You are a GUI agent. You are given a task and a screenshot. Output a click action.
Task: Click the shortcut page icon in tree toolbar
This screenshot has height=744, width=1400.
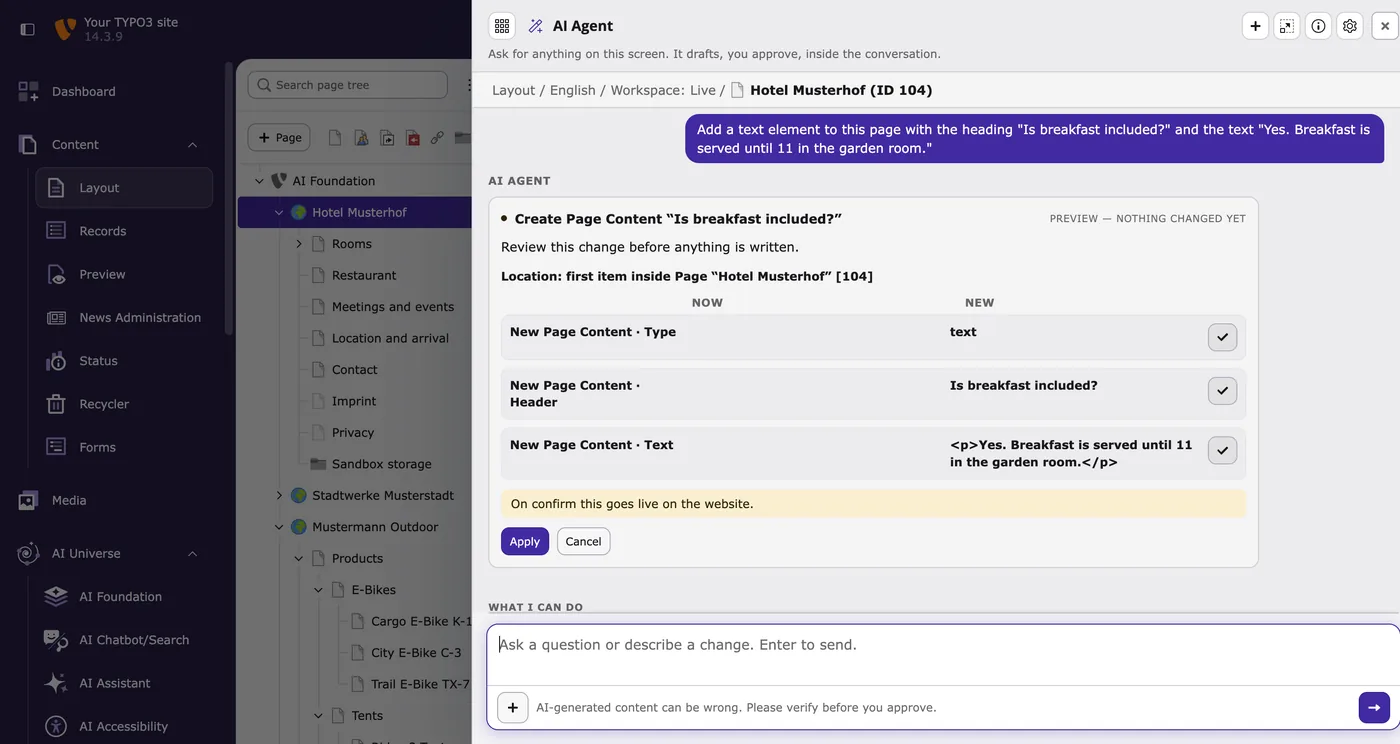pyautogui.click(x=387, y=138)
